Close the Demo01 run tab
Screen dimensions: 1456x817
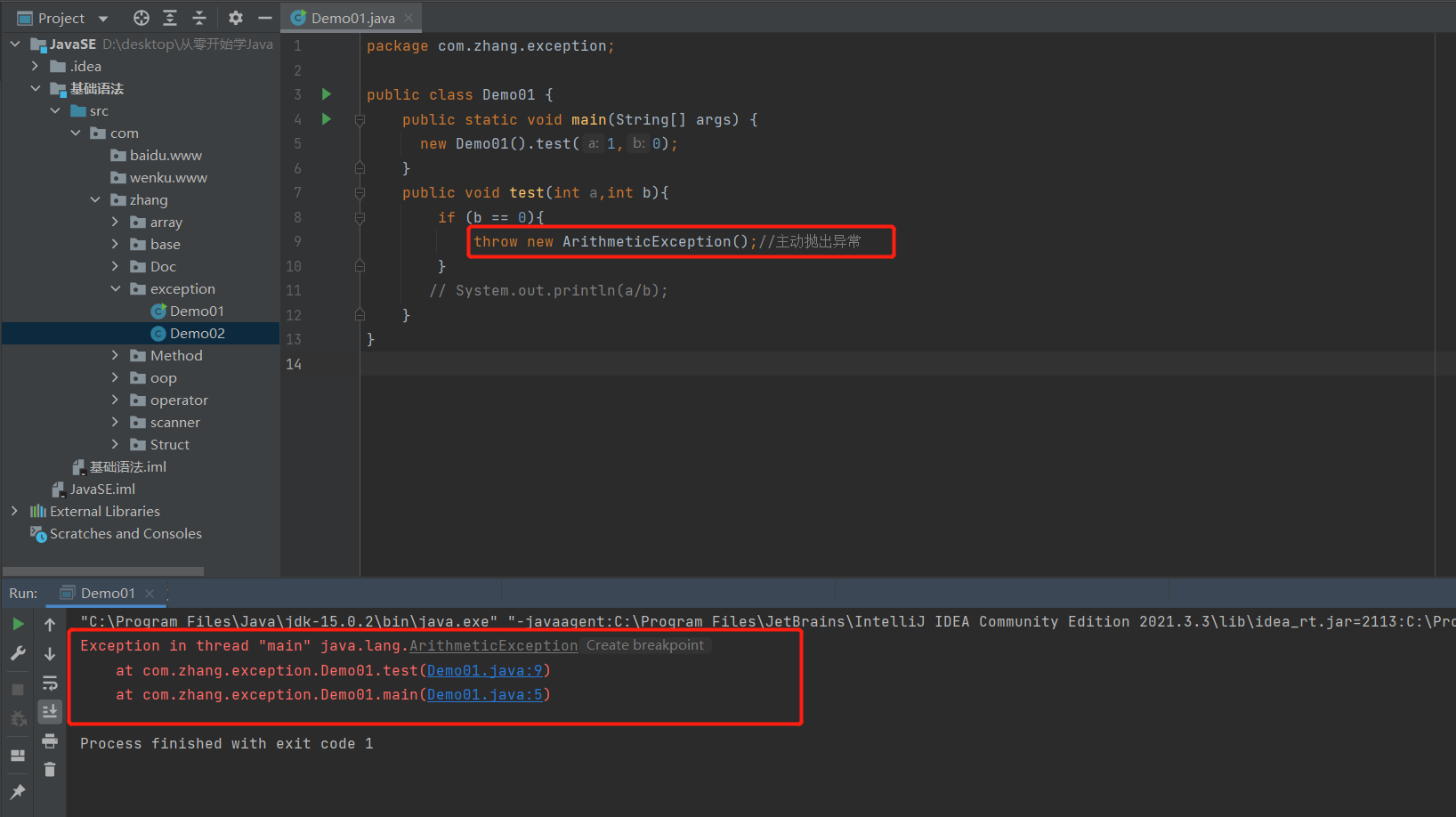150,594
